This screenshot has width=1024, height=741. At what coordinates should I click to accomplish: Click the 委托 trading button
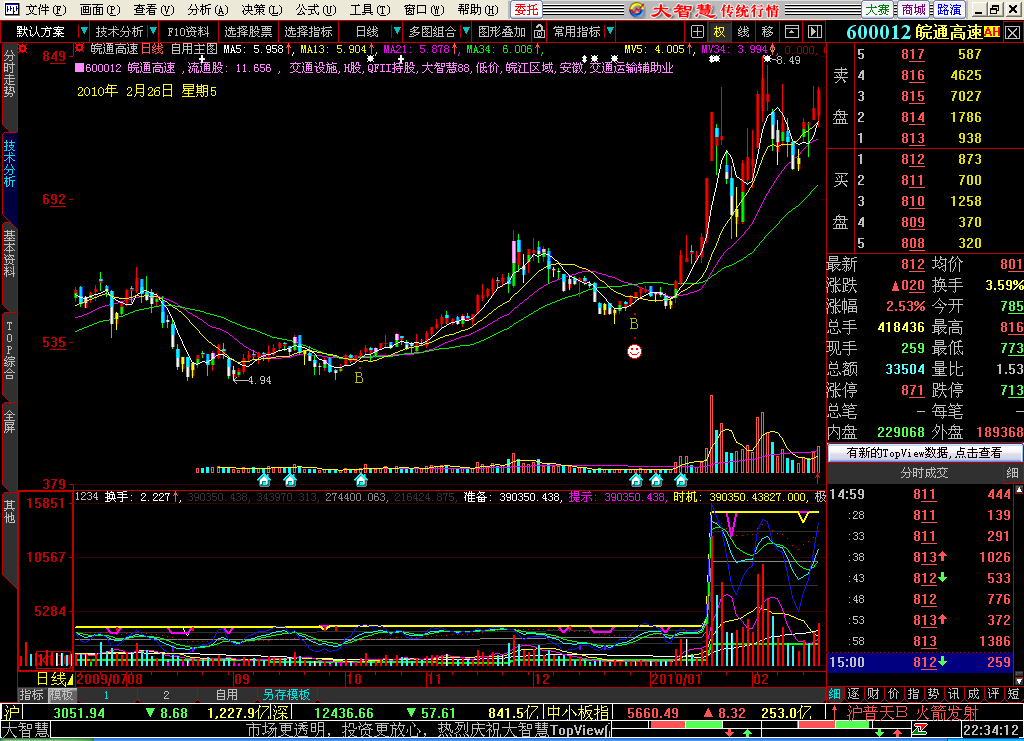526,10
